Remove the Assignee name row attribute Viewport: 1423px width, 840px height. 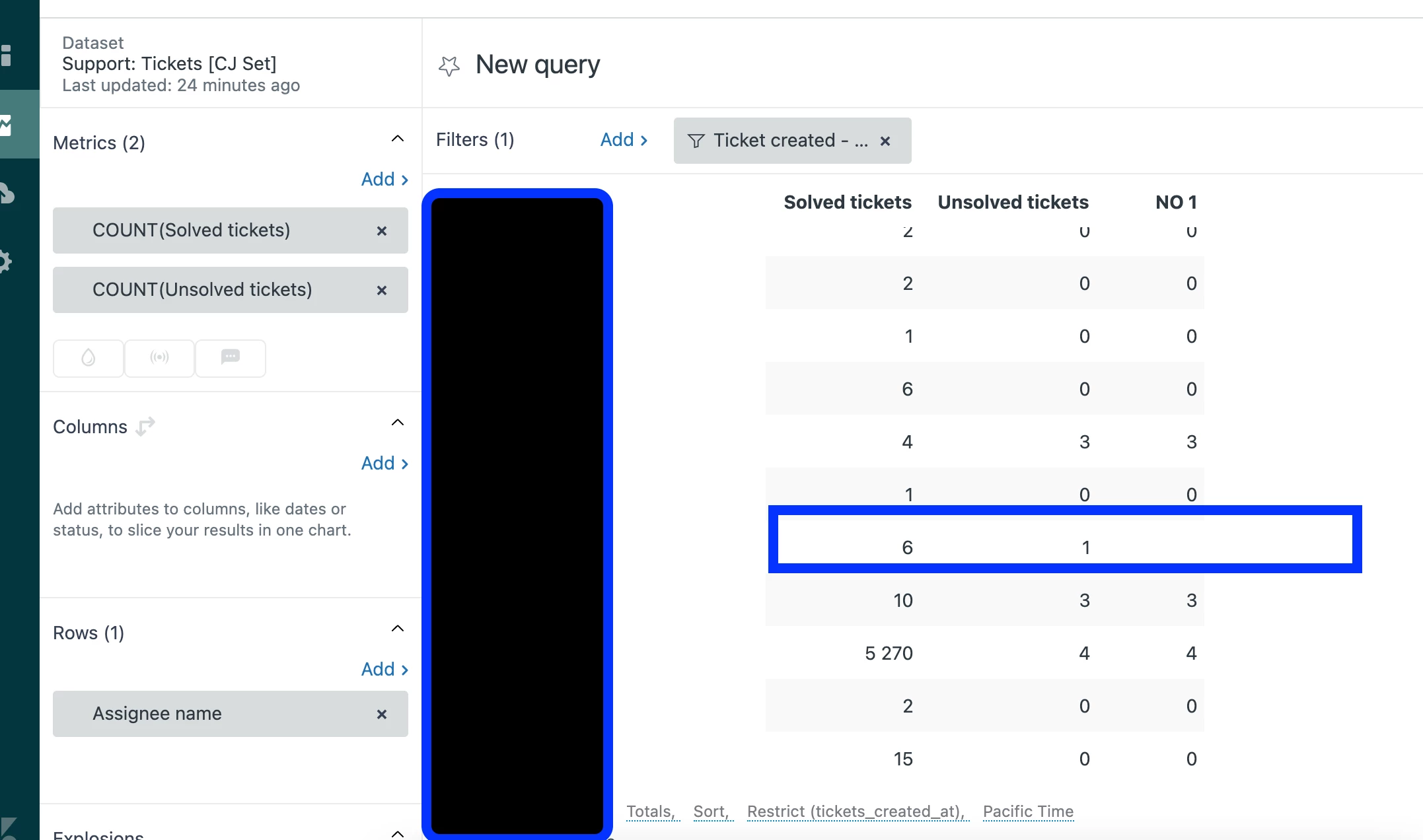[381, 714]
